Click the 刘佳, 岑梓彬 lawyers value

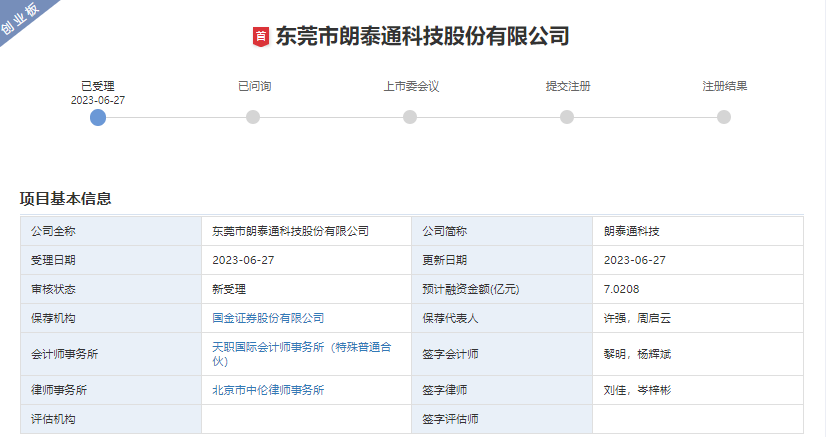pyautogui.click(x=637, y=390)
